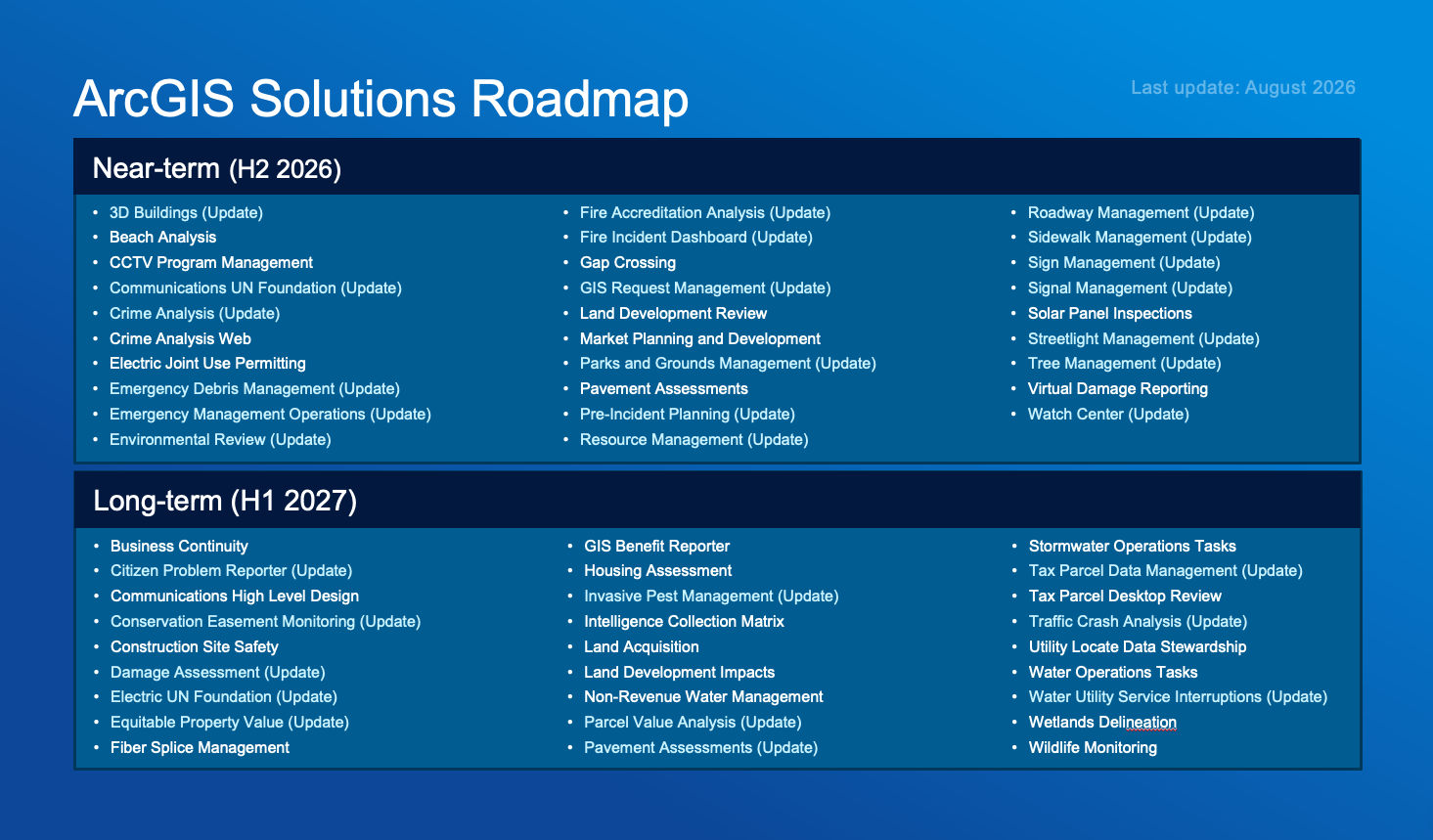The image size is (1433, 840).
Task: Click the "Wetlands Delineation" entry
Action: pyautogui.click(x=1102, y=723)
